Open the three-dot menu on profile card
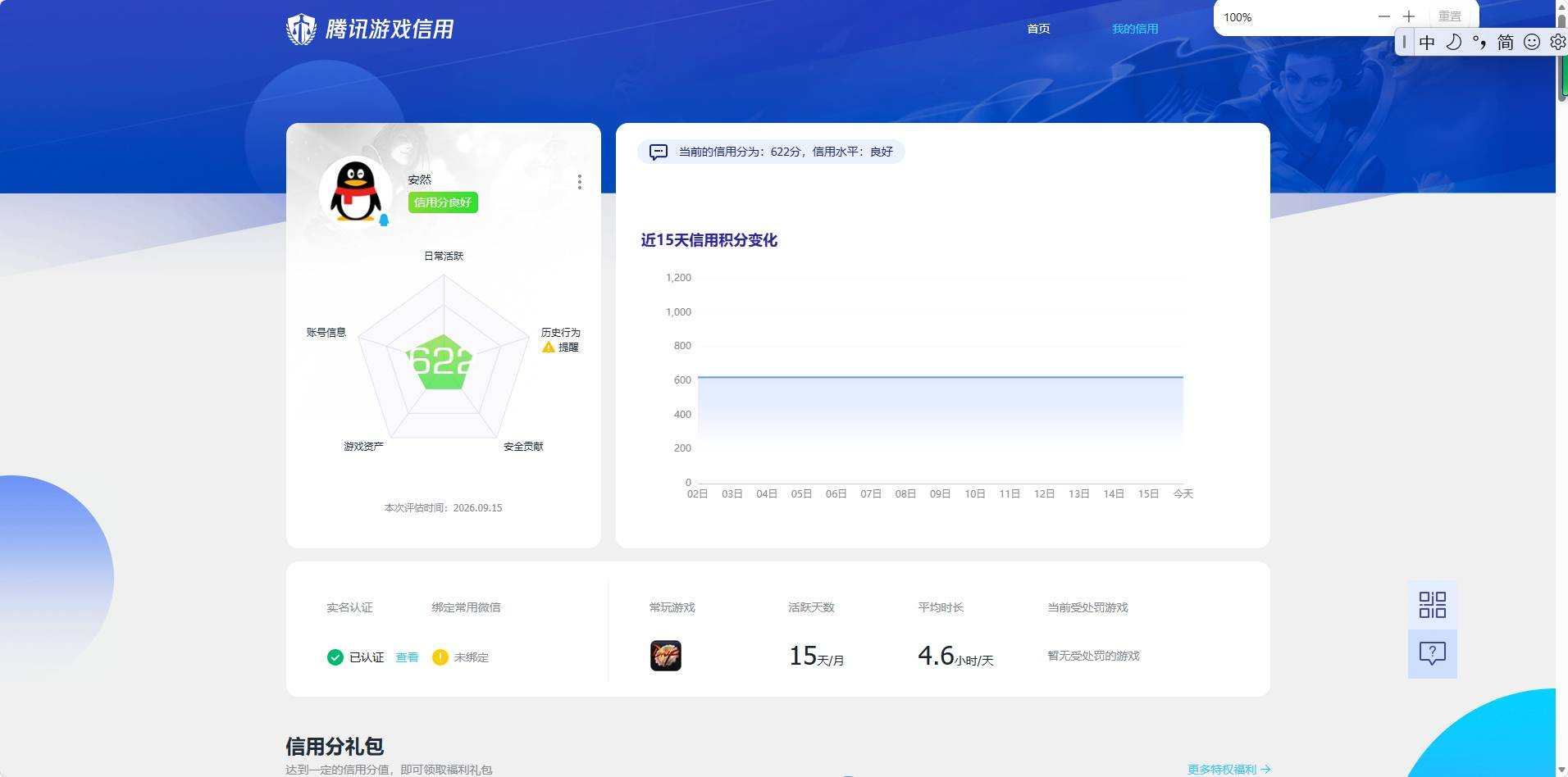The width and height of the screenshot is (1568, 777). click(580, 182)
